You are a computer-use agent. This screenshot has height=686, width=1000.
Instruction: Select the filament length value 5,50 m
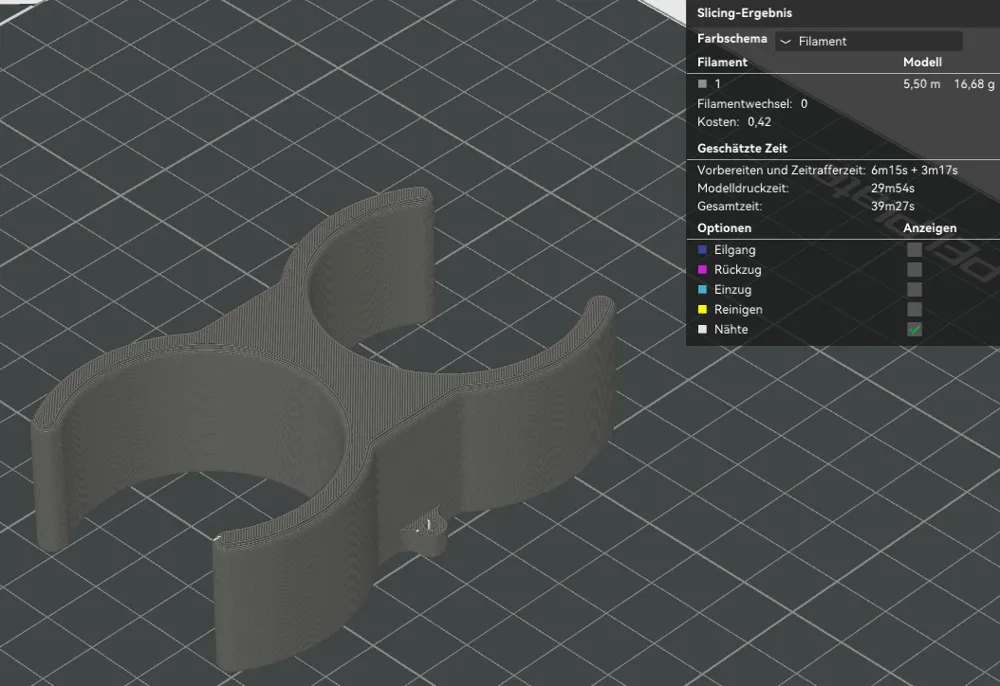click(922, 84)
